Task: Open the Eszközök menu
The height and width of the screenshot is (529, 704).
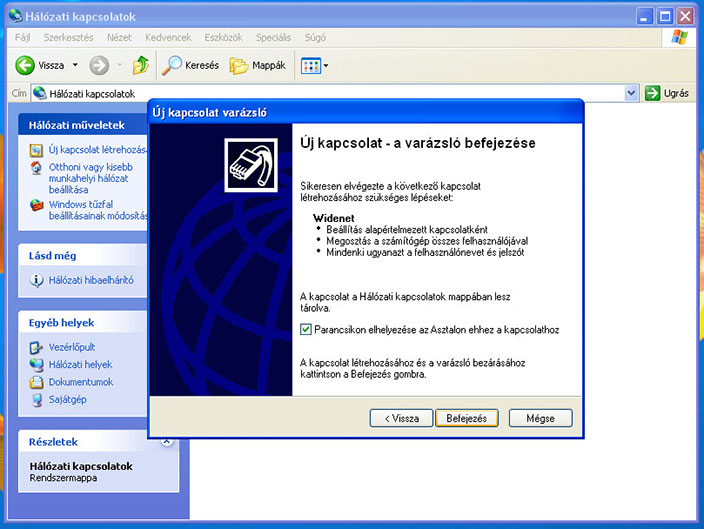Action: pos(223,38)
